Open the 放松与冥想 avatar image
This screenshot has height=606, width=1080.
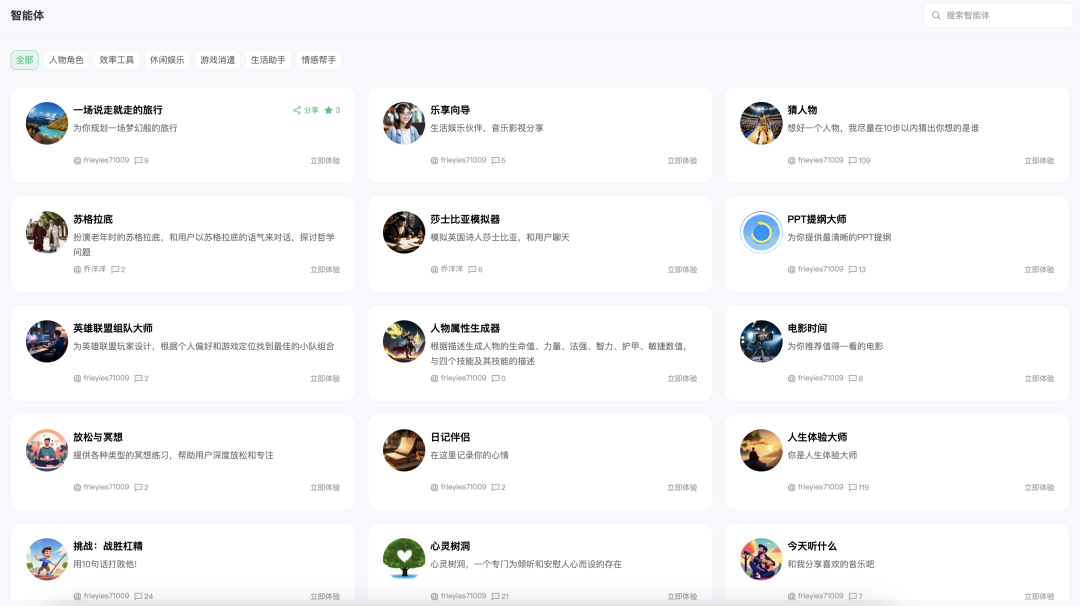(47, 450)
